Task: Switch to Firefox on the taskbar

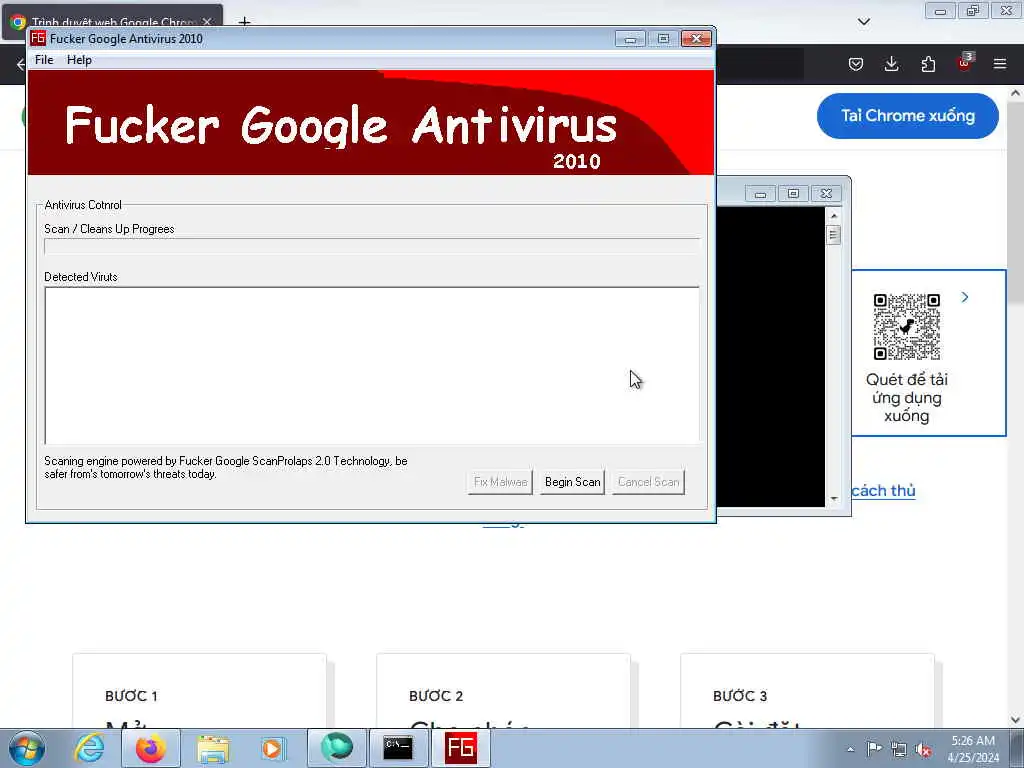Action: [151, 748]
